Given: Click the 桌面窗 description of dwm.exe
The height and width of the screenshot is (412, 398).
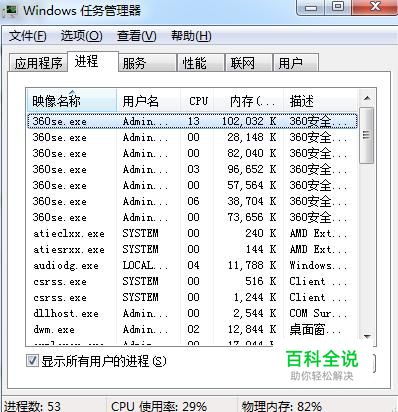Looking at the screenshot, I should pyautogui.click(x=315, y=329).
